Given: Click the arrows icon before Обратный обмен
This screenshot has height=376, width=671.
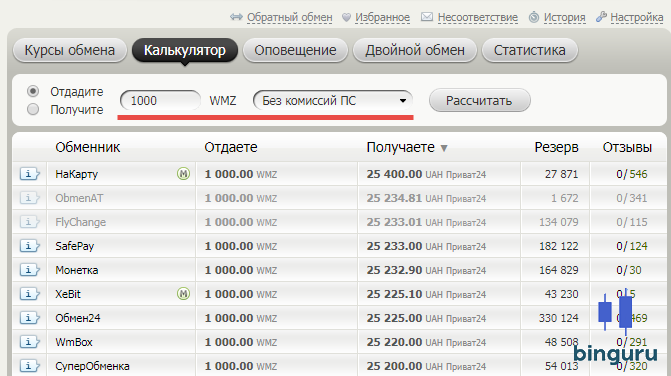Looking at the screenshot, I should point(236,17).
